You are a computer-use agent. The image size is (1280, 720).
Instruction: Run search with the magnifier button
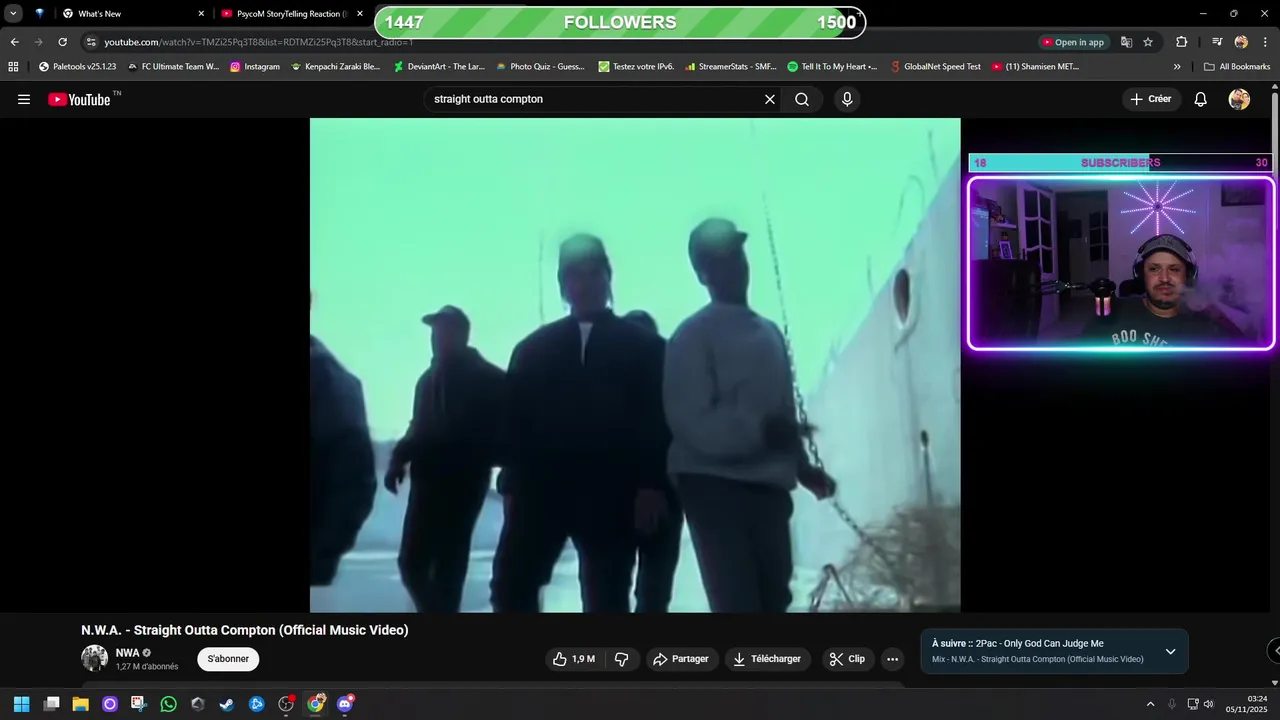[802, 99]
